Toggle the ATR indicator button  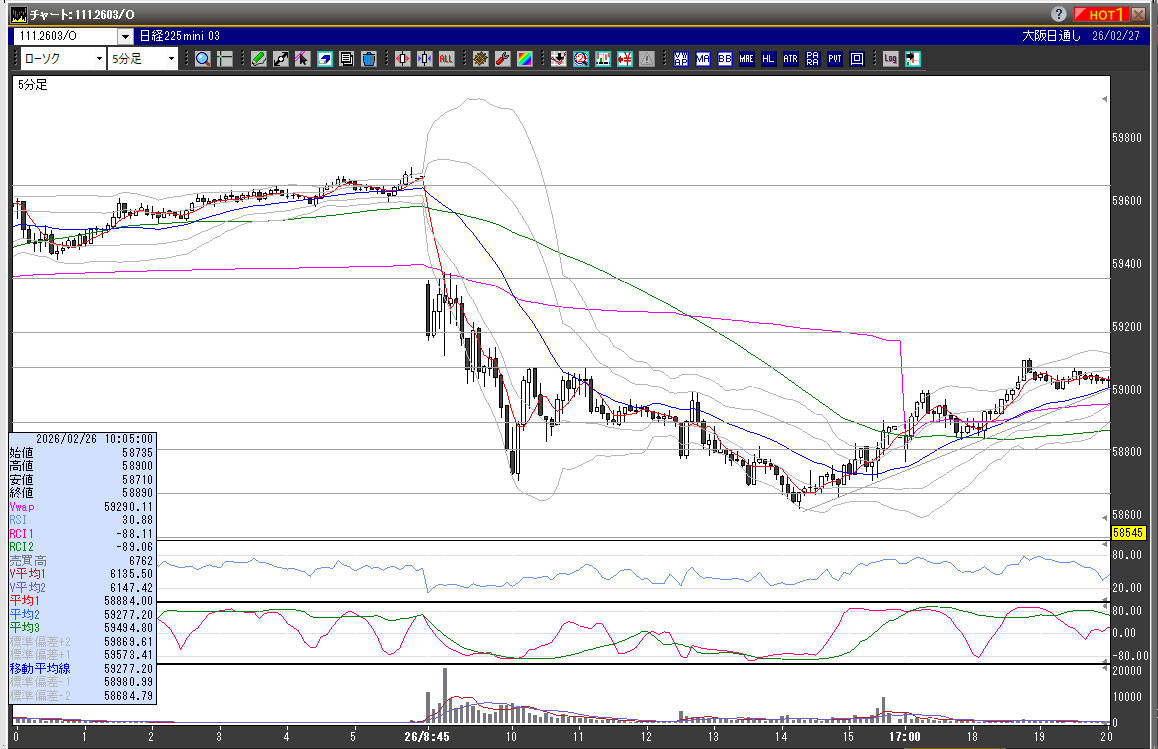(790, 59)
